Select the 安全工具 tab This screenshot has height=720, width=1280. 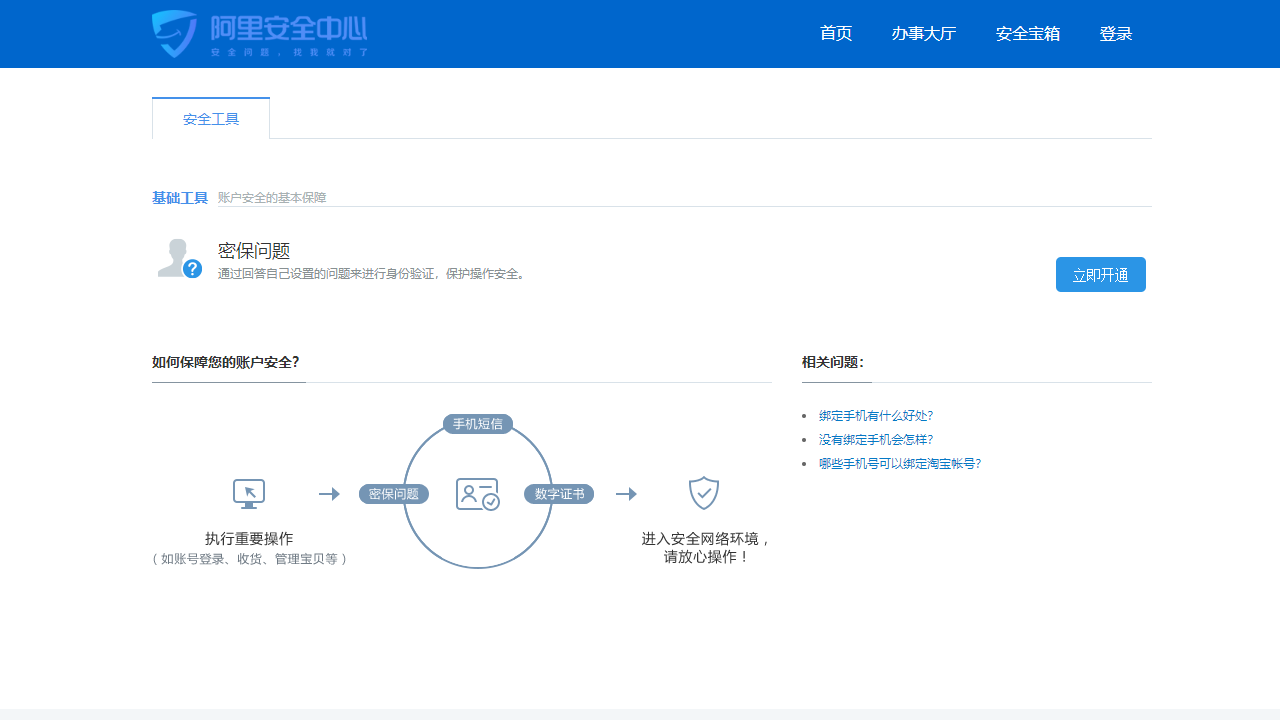[211, 119]
